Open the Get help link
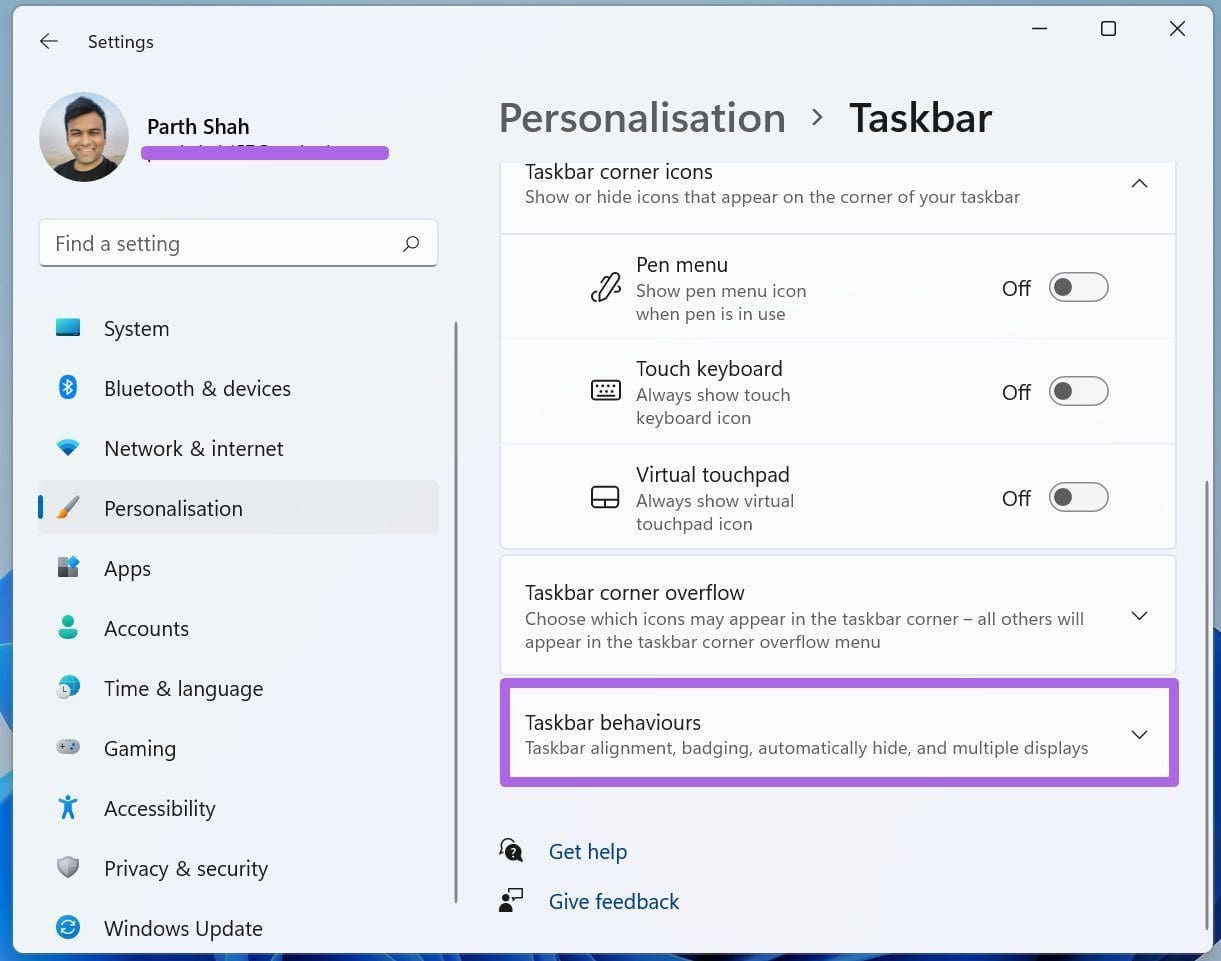 588,851
